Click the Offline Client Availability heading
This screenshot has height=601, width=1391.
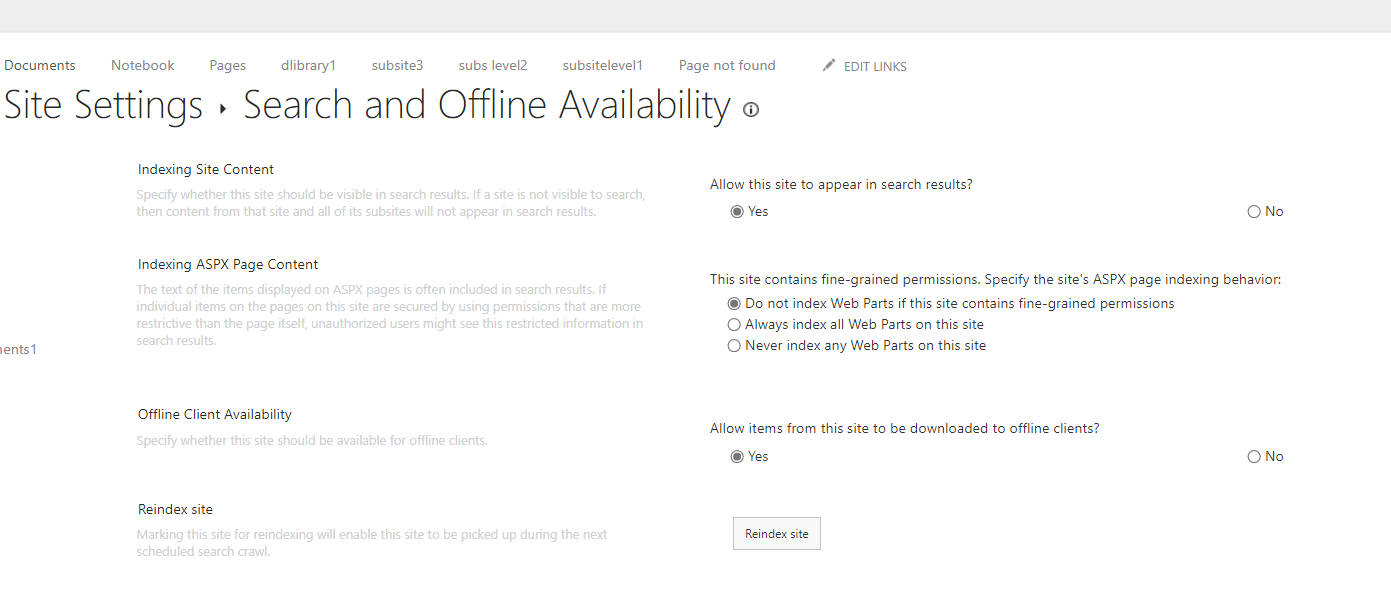tap(215, 415)
